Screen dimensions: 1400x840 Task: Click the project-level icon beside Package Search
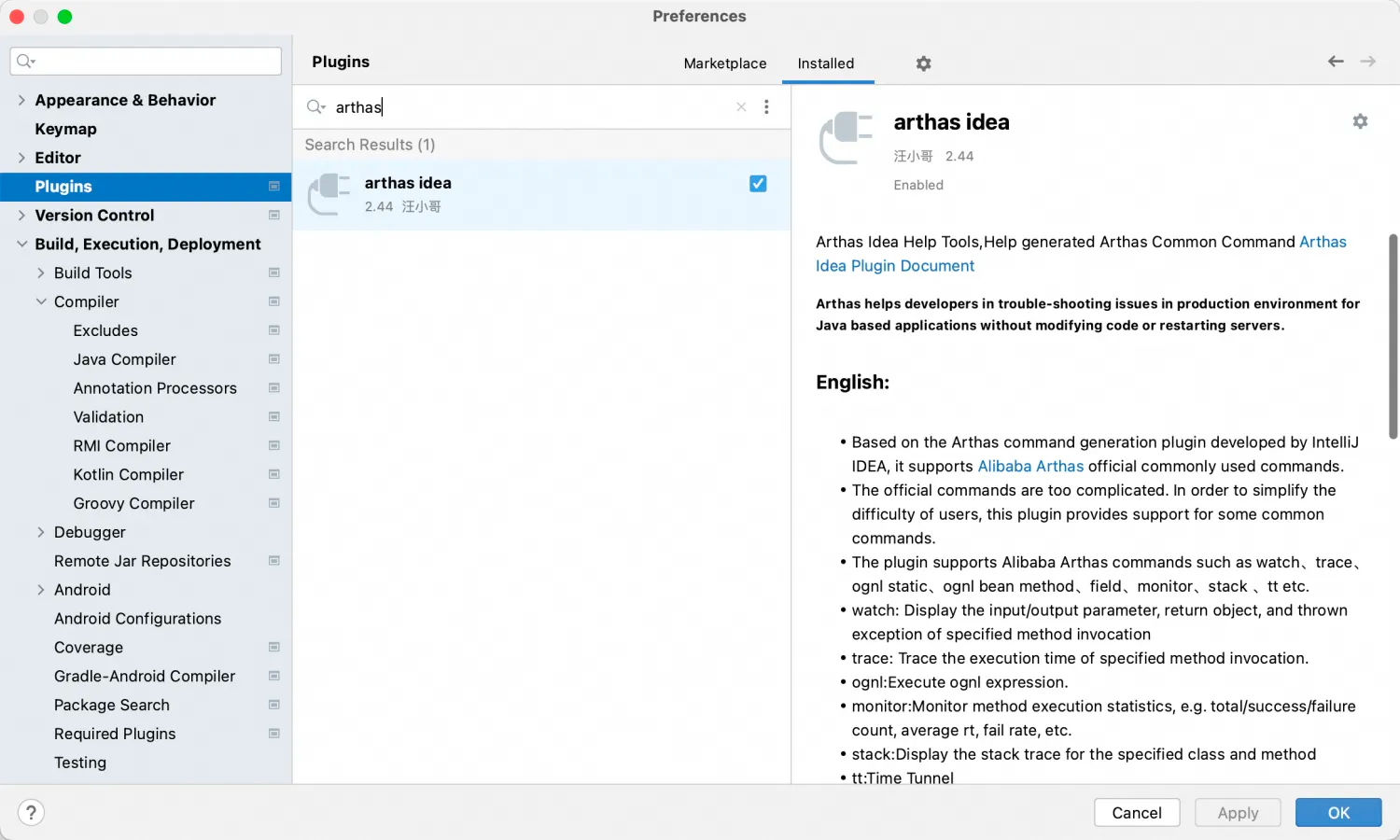coord(274,706)
